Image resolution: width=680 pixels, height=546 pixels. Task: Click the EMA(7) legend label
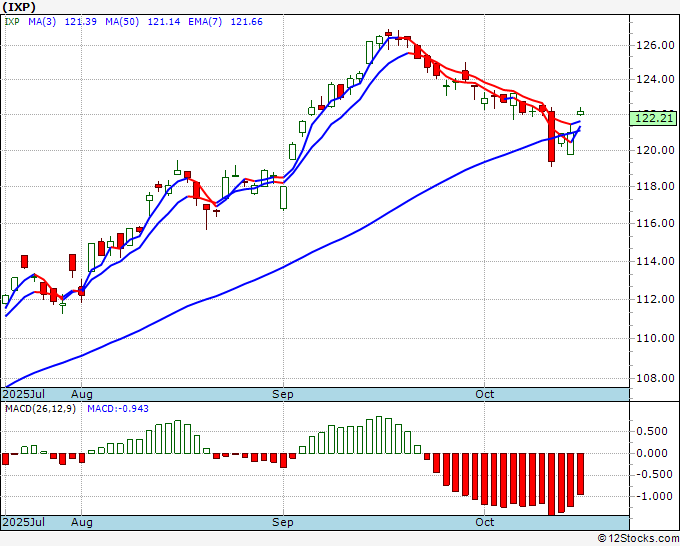pos(205,22)
